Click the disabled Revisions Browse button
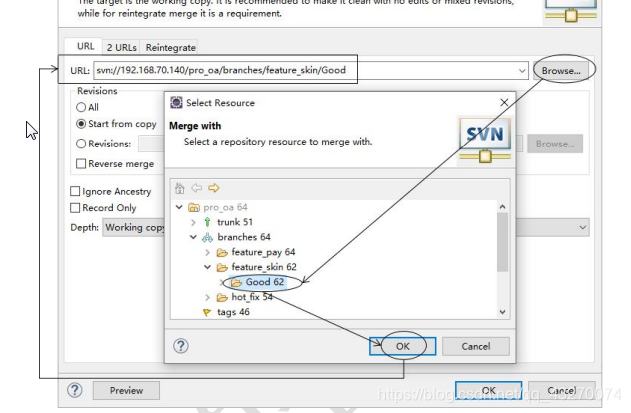 pos(555,144)
